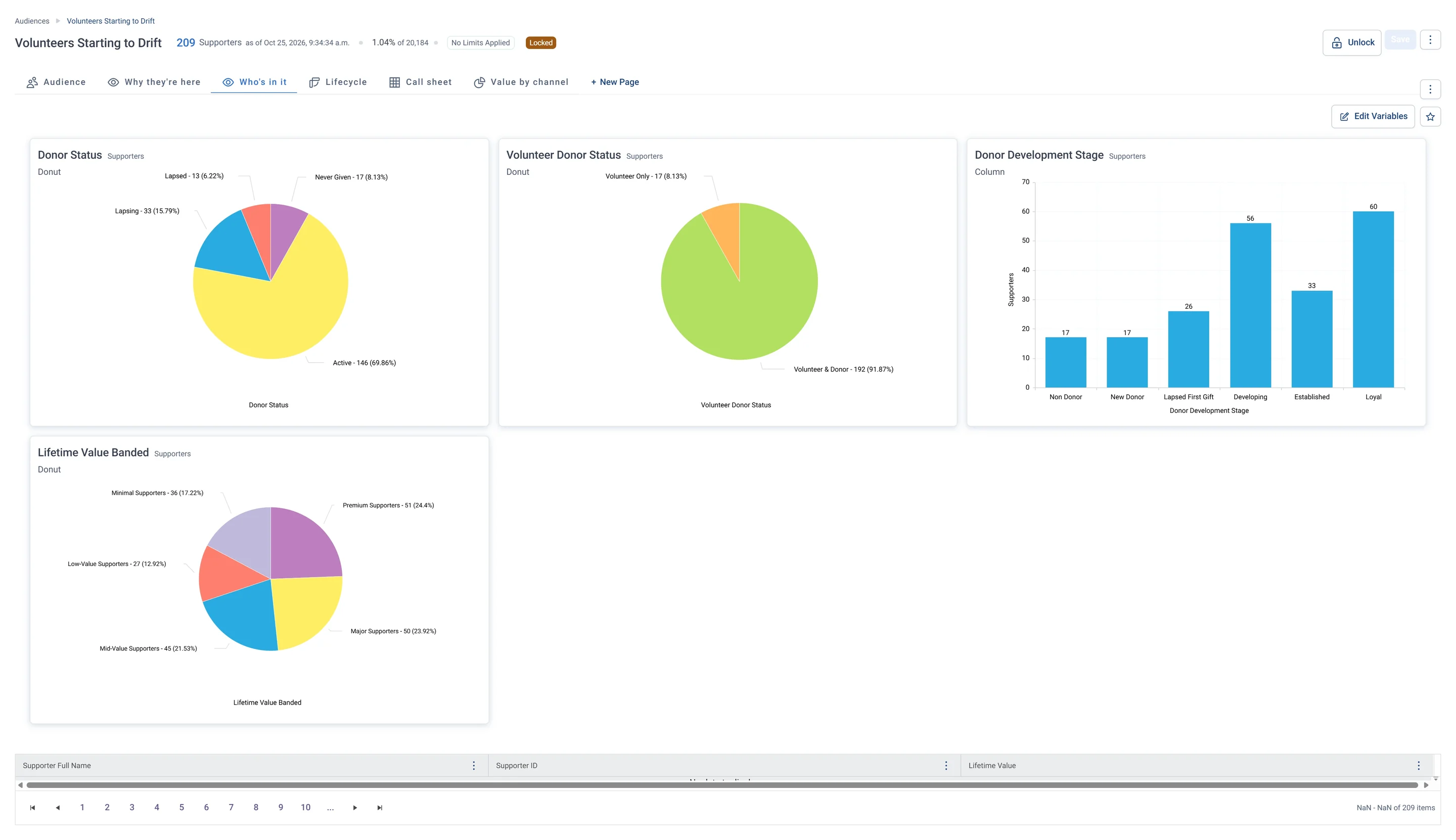Open Value by channel tab
Screen dimensions: 1456x840
pyautogui.click(x=521, y=82)
